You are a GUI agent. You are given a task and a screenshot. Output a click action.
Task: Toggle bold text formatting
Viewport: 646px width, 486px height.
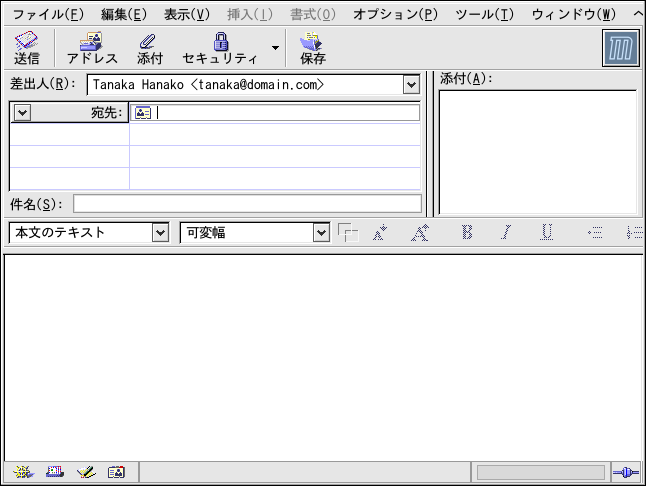point(466,232)
